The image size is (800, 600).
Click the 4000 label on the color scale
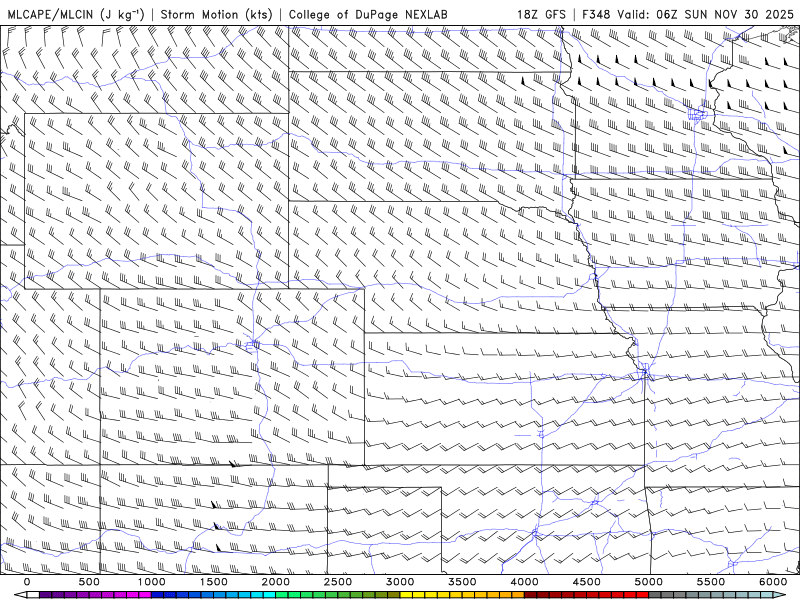(x=524, y=582)
